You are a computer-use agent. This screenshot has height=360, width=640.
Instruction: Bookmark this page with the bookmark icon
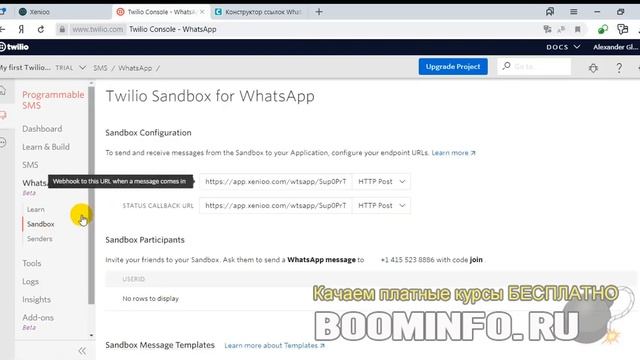tap(578, 29)
